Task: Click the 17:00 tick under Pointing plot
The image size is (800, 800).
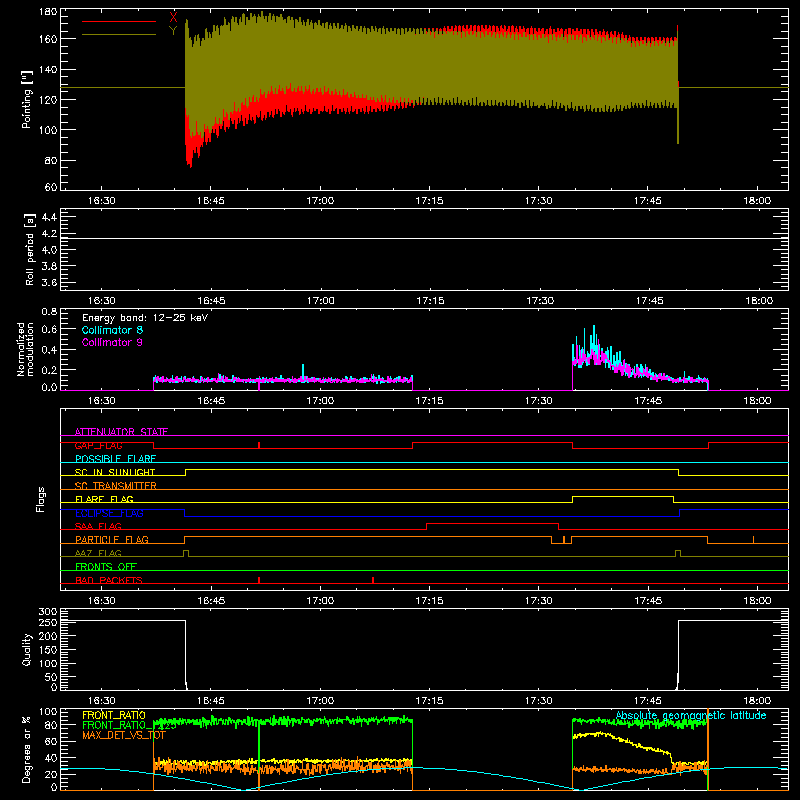Action: (x=320, y=201)
